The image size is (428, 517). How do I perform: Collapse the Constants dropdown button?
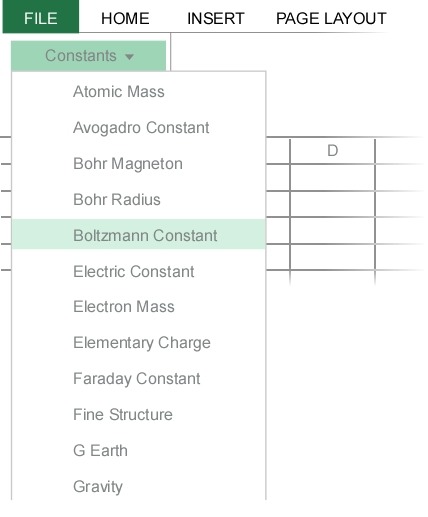88,56
